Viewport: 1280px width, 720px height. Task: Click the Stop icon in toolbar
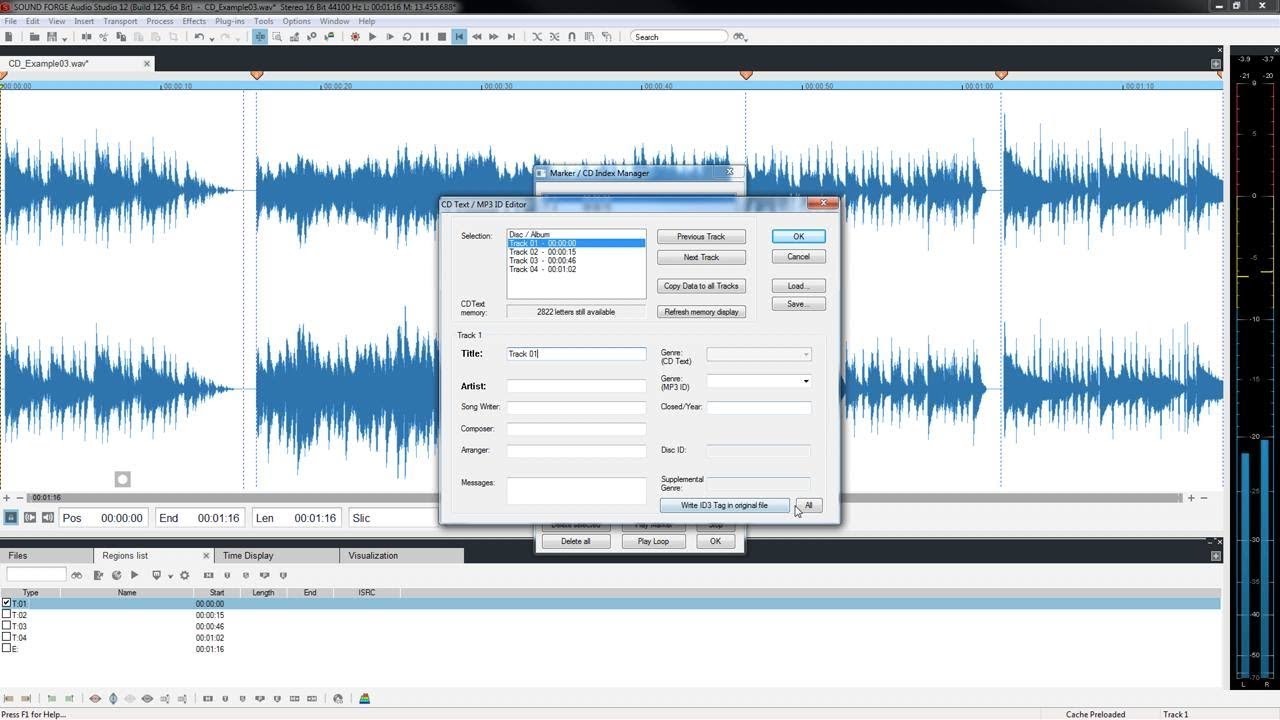point(441,37)
